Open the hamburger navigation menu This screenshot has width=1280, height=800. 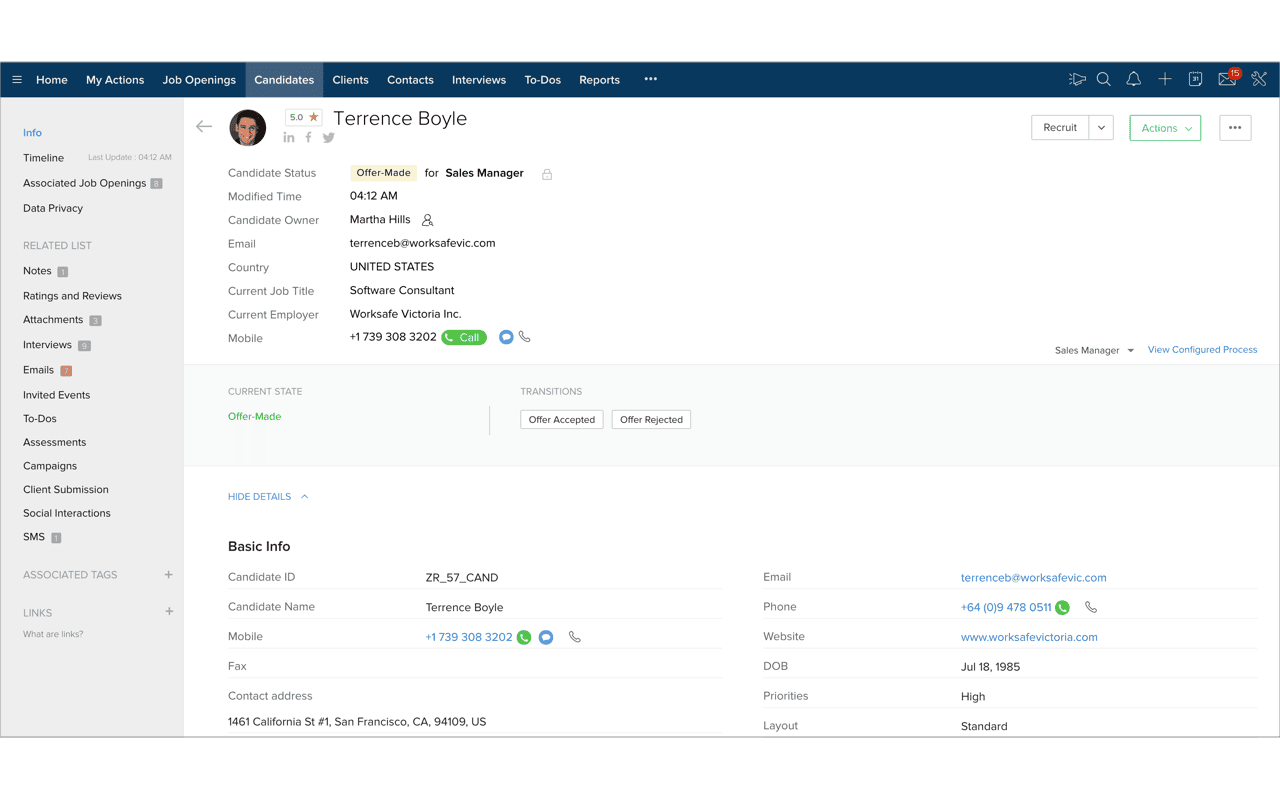click(x=17, y=80)
